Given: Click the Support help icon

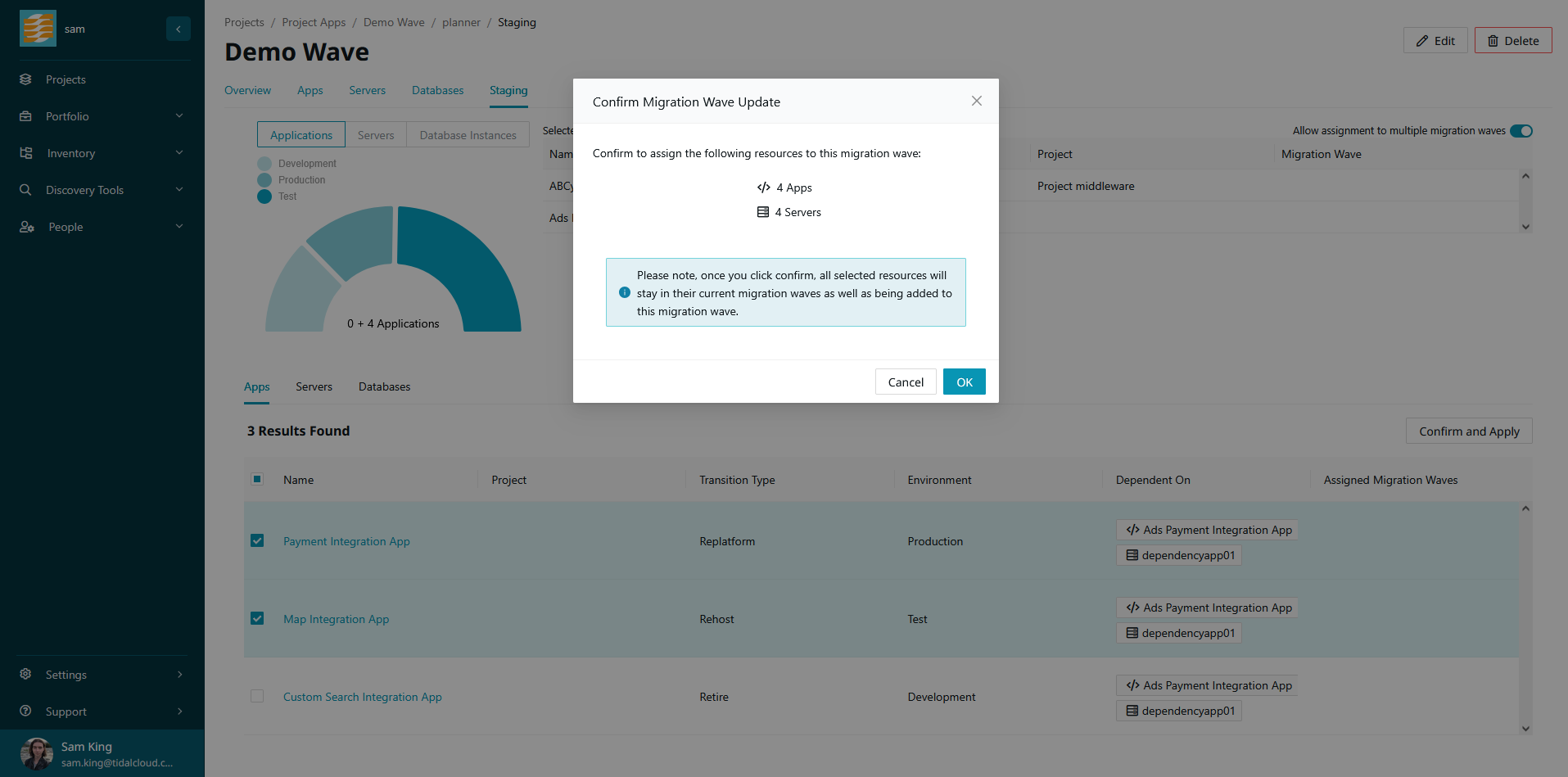Looking at the screenshot, I should pos(25,711).
